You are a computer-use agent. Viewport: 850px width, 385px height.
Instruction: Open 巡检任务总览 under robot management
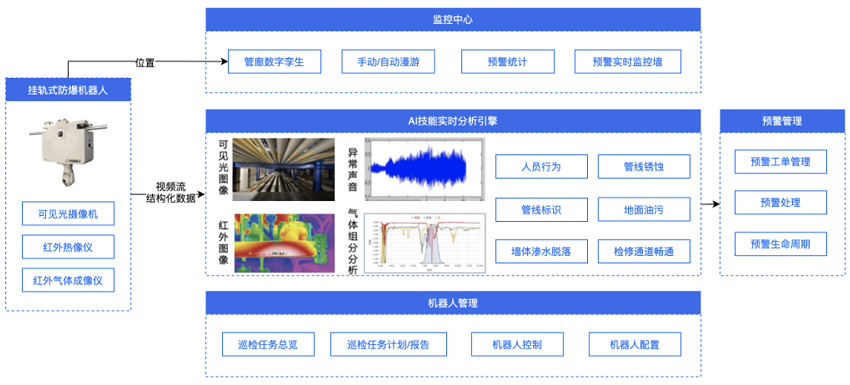pyautogui.click(x=268, y=344)
